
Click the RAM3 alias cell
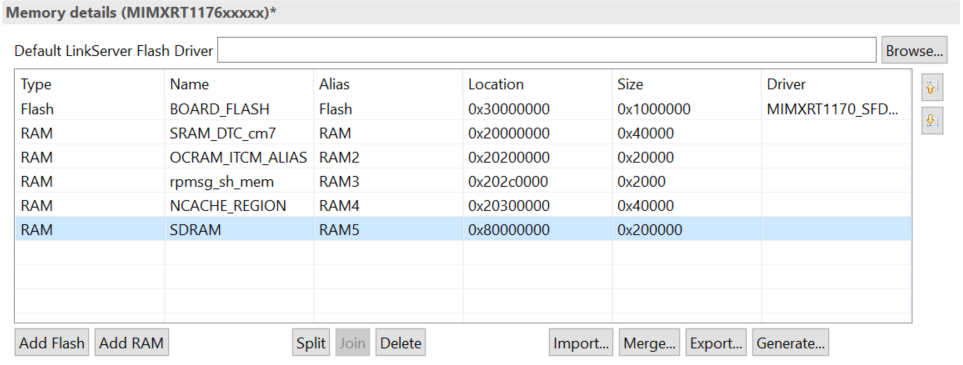[x=388, y=182]
